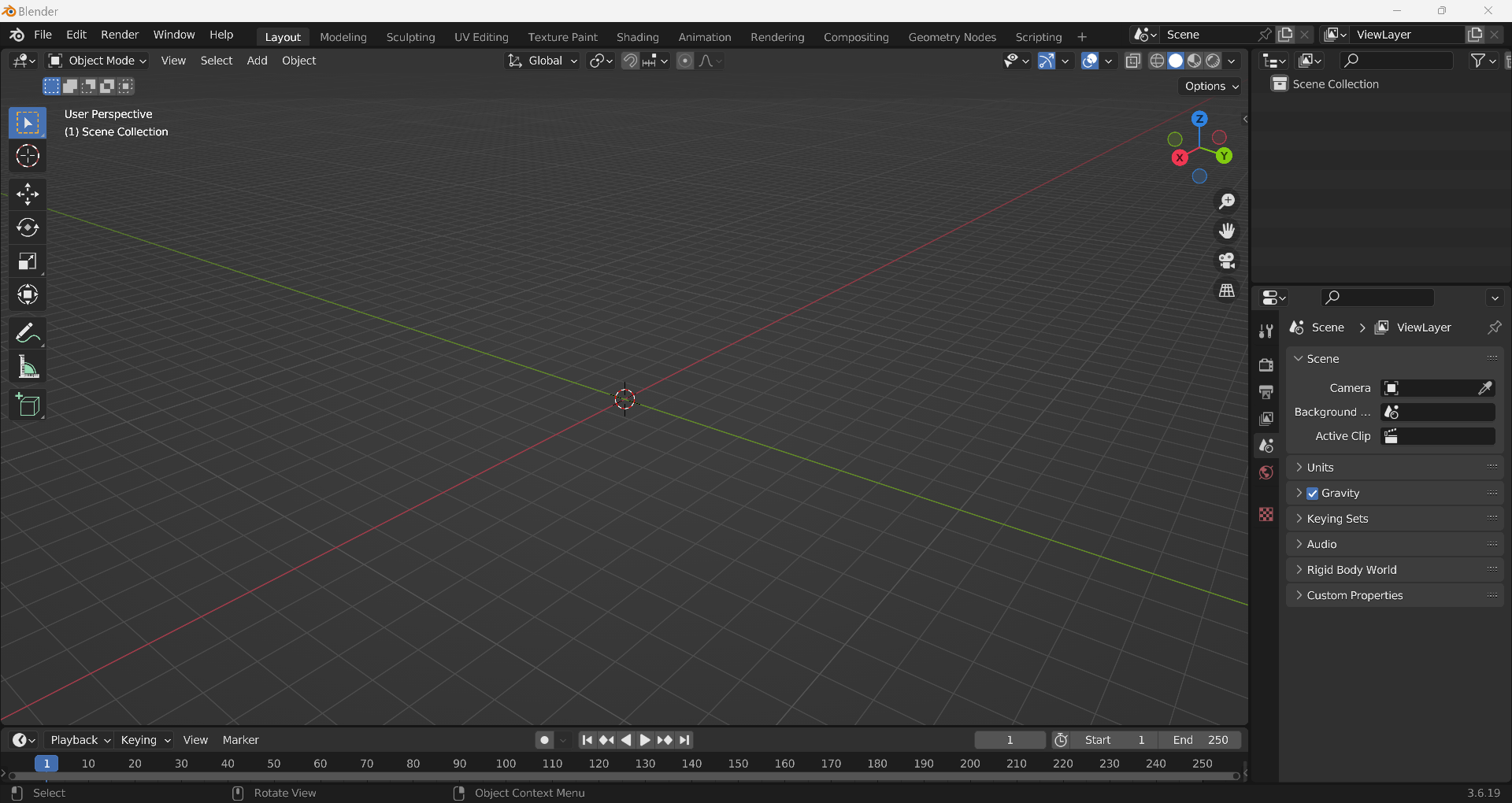Select the Rotate tool
The height and width of the screenshot is (803, 1512).
[x=28, y=228]
